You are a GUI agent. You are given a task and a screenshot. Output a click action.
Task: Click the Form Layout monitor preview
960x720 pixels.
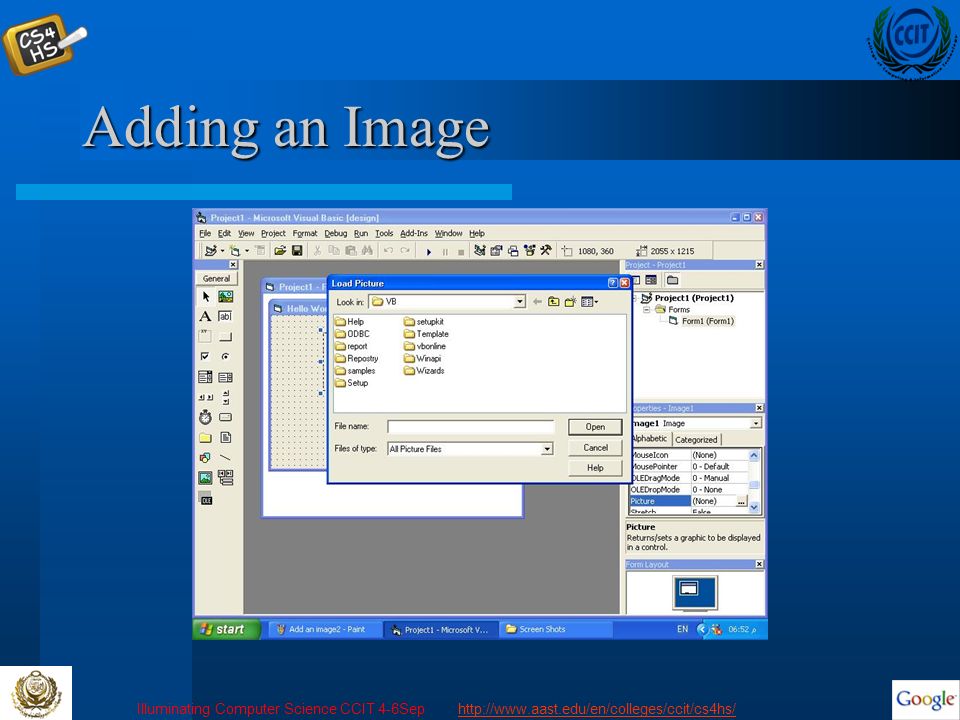click(x=695, y=593)
